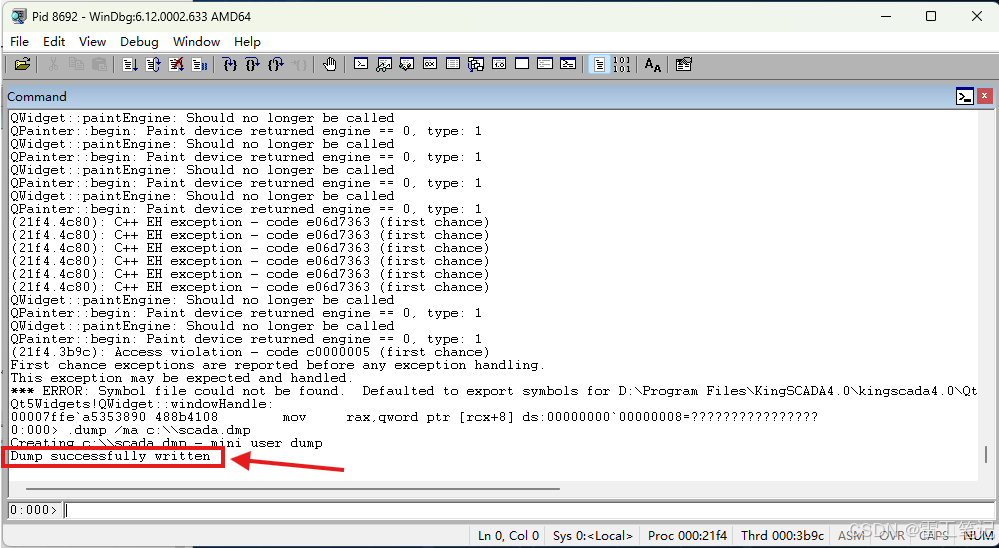Click 'First chance exceptions are reported' line
Screen dimensions: 999x548
(x=278, y=365)
